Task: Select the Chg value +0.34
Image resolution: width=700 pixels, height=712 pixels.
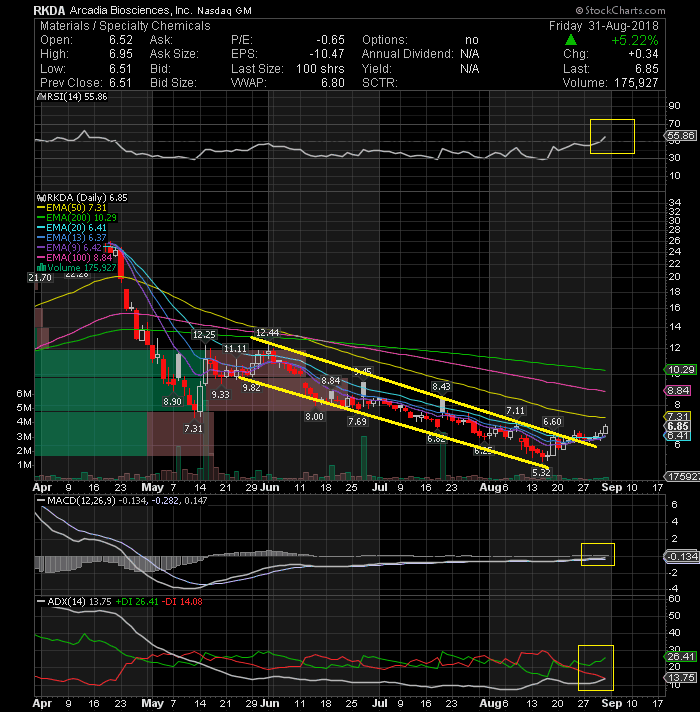Action: click(643, 54)
